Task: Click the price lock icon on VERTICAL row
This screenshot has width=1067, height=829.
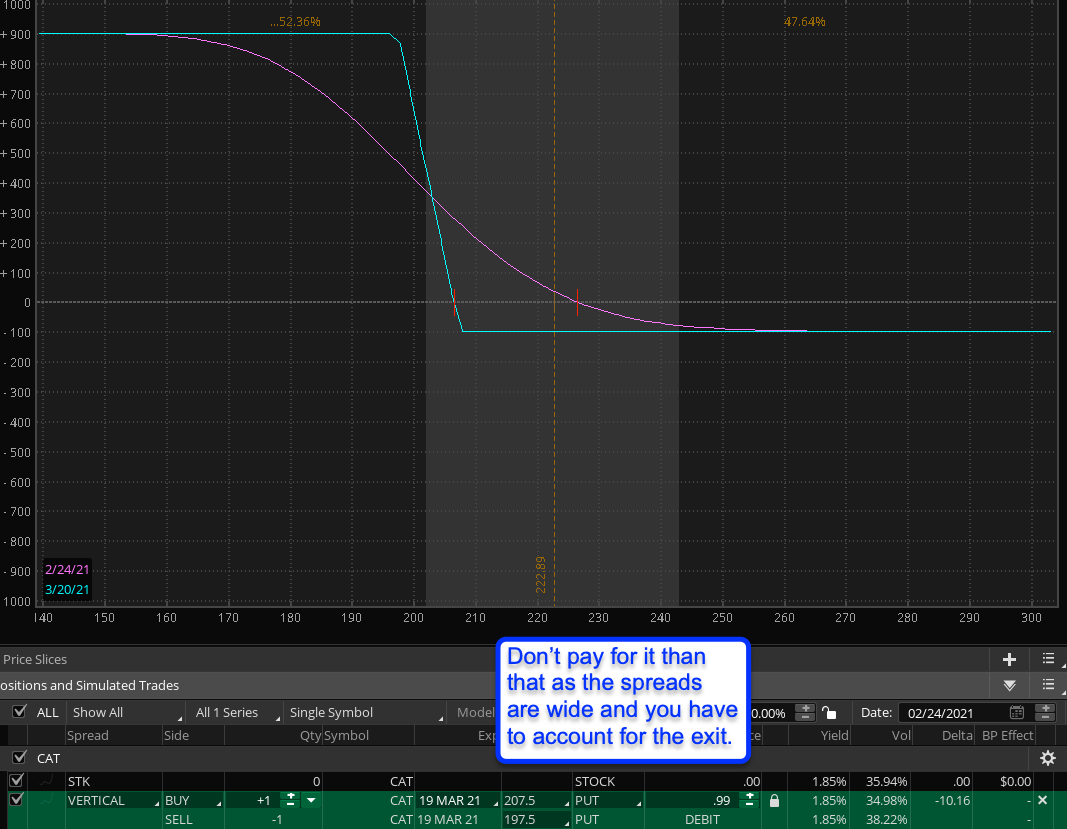Action: point(774,801)
